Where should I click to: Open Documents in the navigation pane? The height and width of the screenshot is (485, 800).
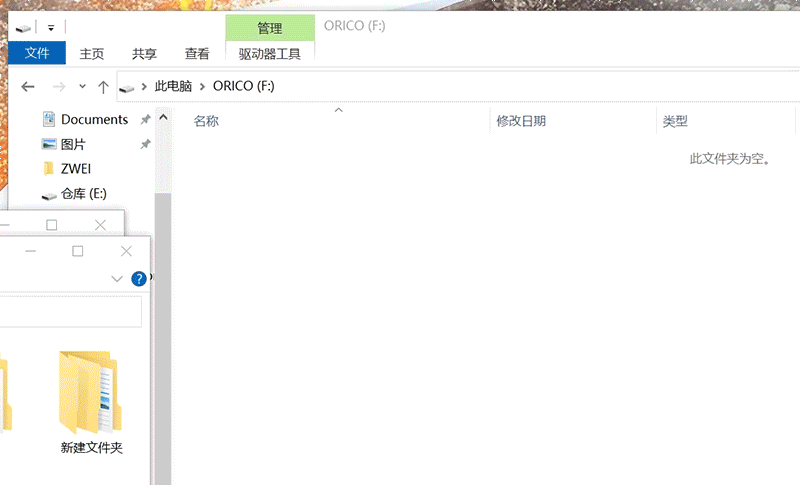(x=94, y=119)
